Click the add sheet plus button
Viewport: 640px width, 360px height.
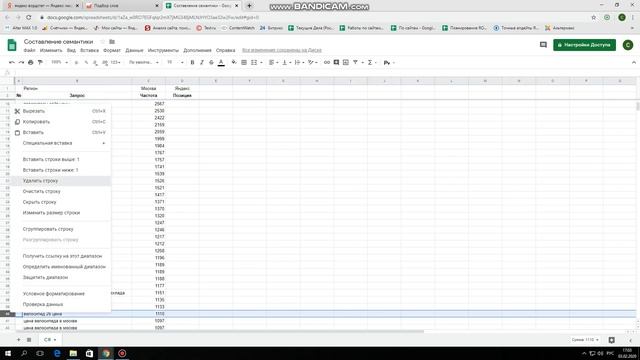pos(18,340)
